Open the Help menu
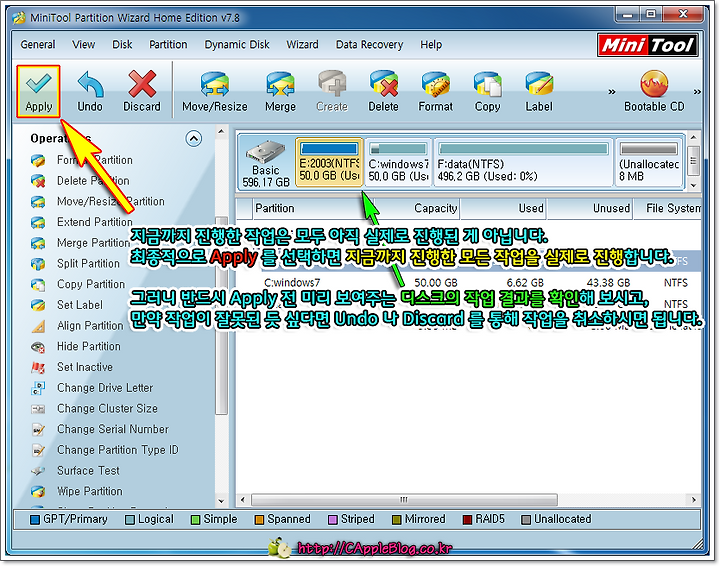The image size is (720, 566). pos(431,45)
